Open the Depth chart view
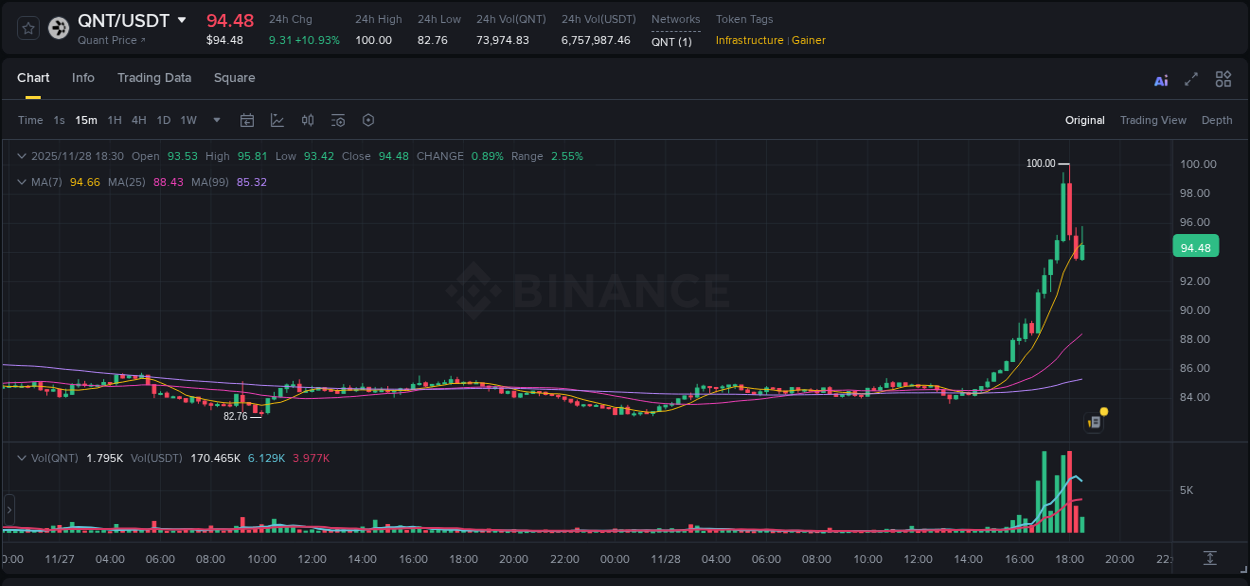The image size is (1250, 586). tap(1216, 120)
